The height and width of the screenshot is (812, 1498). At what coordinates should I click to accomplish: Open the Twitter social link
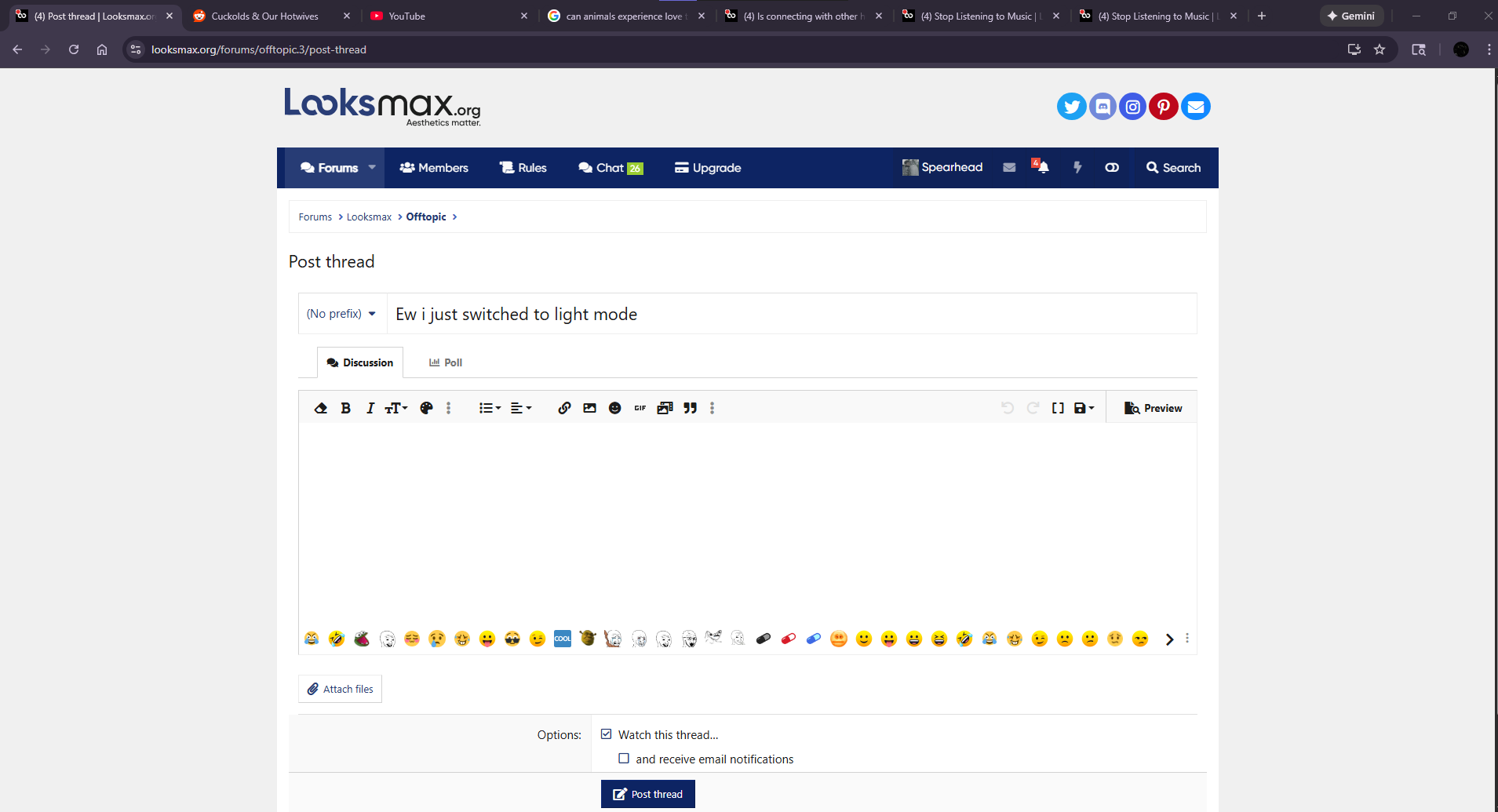click(x=1071, y=107)
